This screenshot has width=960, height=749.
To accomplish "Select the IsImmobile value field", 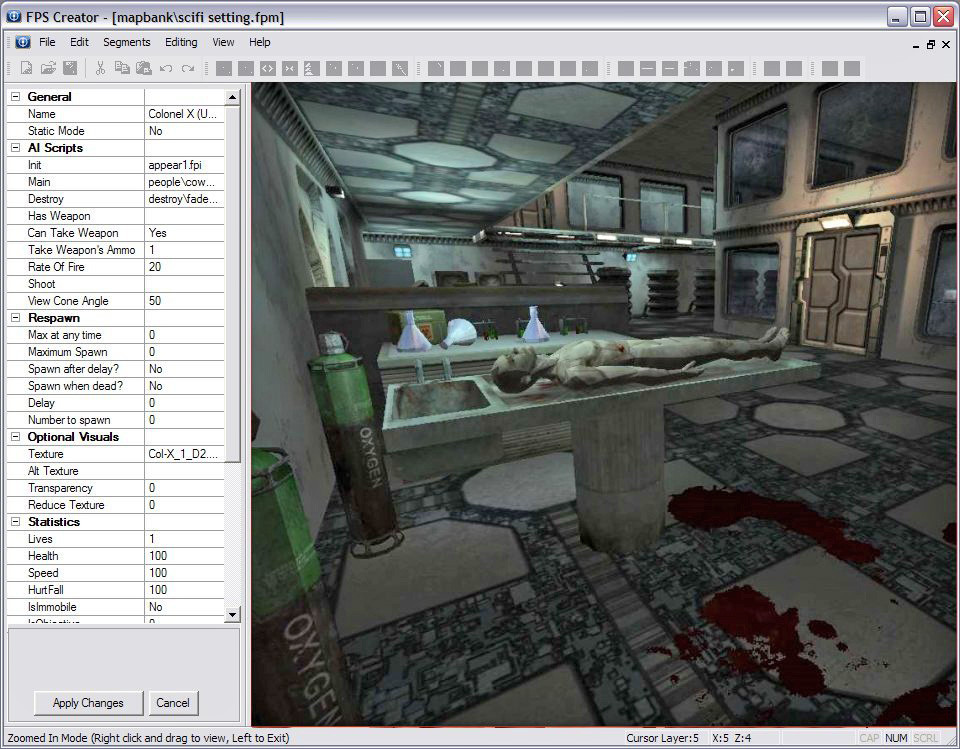I will (x=184, y=607).
